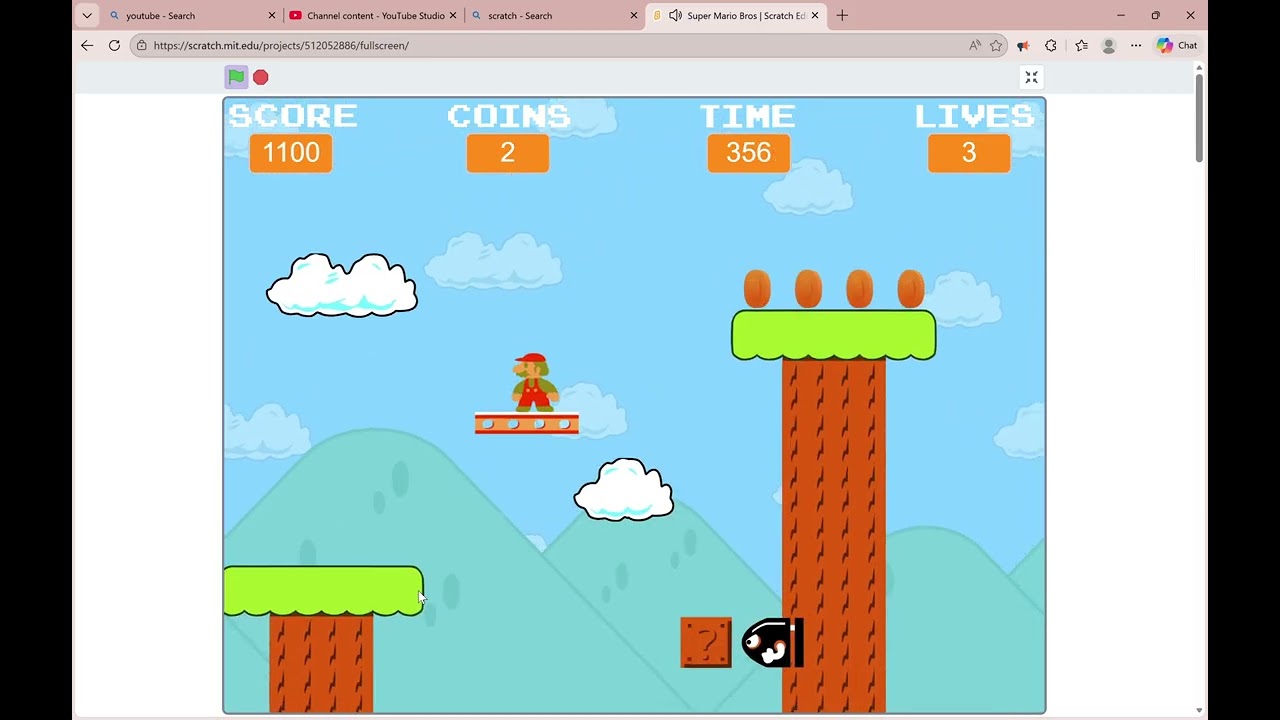This screenshot has width=1280, height=720.
Task: Click the SCORE heading text
Action: click(x=292, y=116)
